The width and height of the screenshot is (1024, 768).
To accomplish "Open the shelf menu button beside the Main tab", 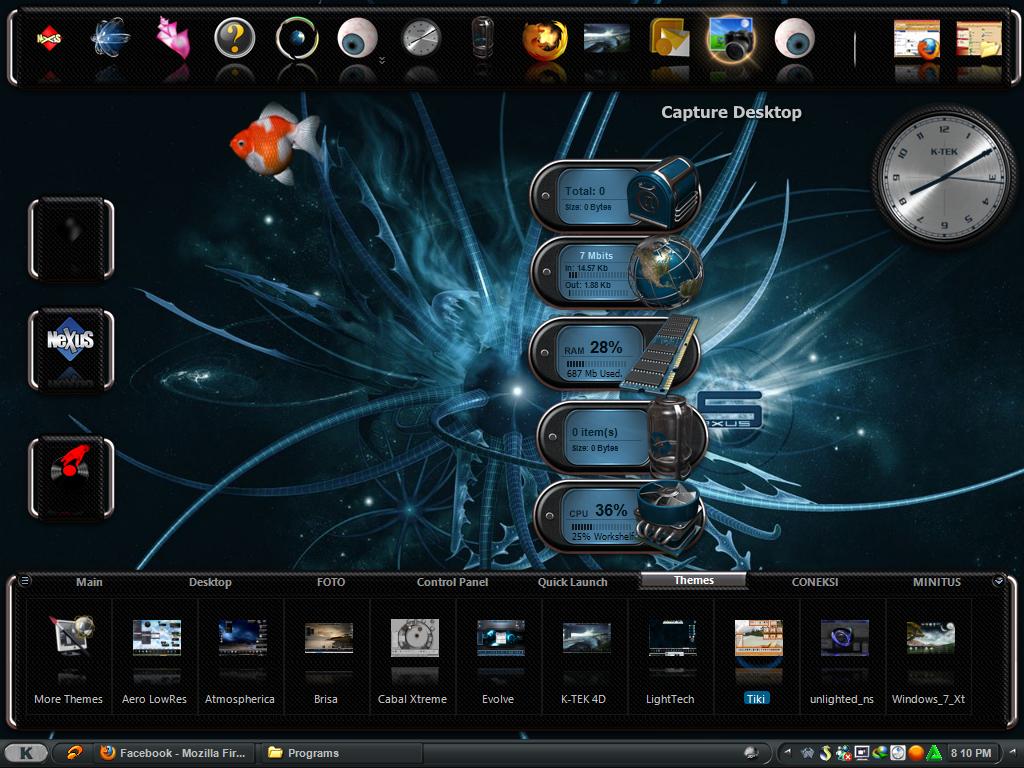I will 25,581.
